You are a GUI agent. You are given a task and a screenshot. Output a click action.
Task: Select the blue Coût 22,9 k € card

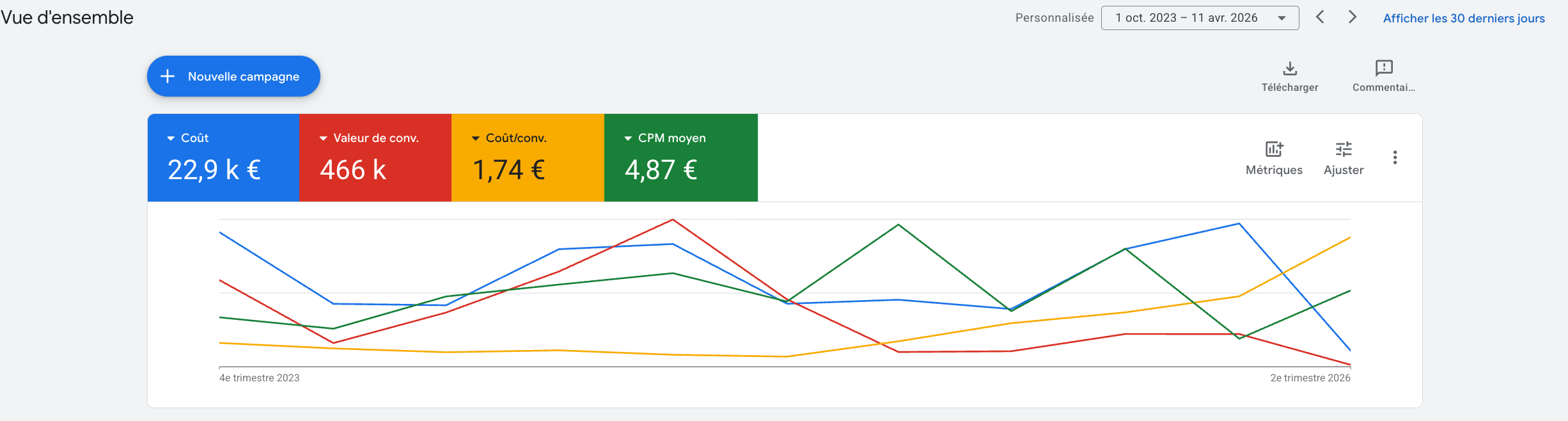(223, 168)
